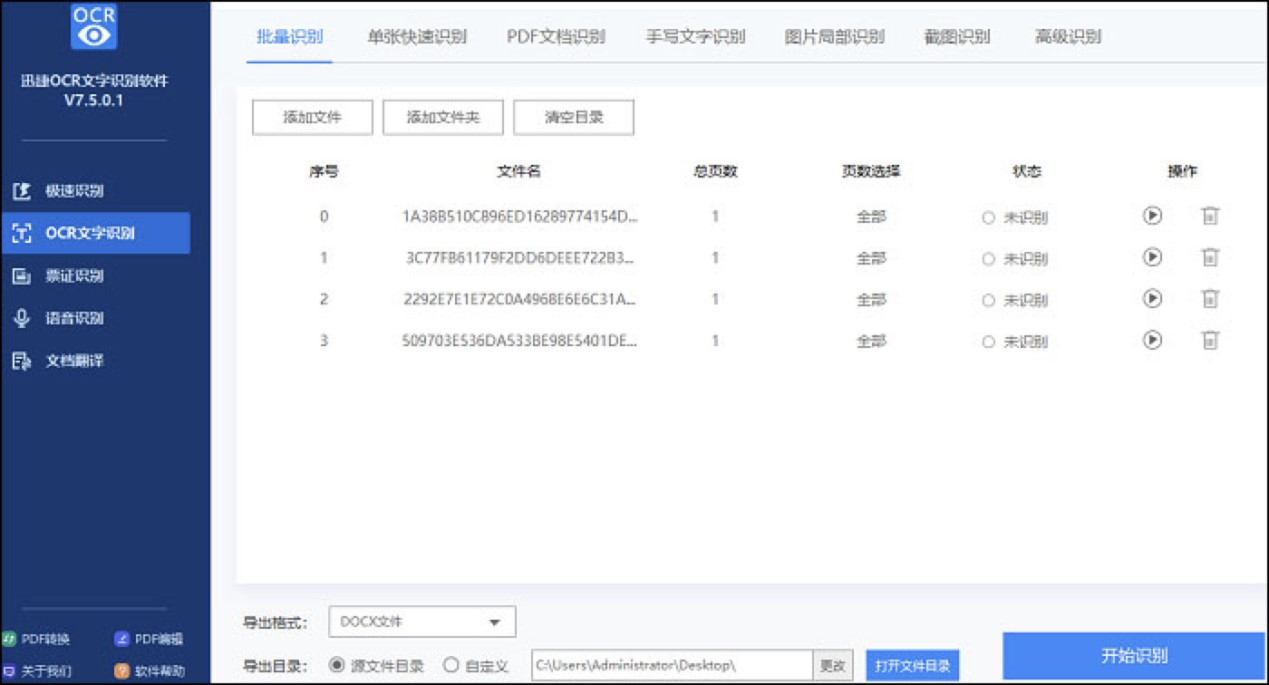Viewport: 1269px width, 685px height.
Task: Open 票证识别 in the sidebar
Action: click(x=74, y=276)
